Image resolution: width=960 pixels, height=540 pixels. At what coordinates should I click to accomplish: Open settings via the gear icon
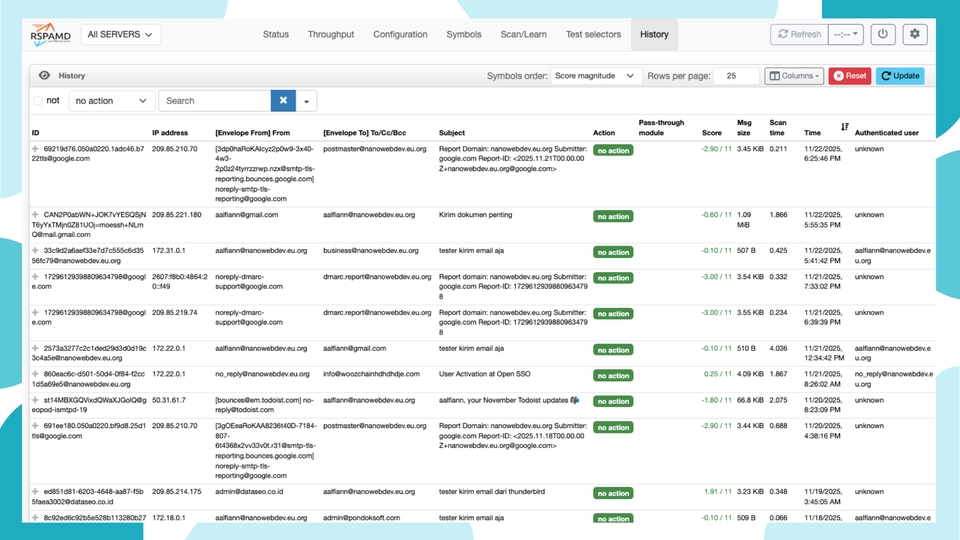(x=915, y=34)
